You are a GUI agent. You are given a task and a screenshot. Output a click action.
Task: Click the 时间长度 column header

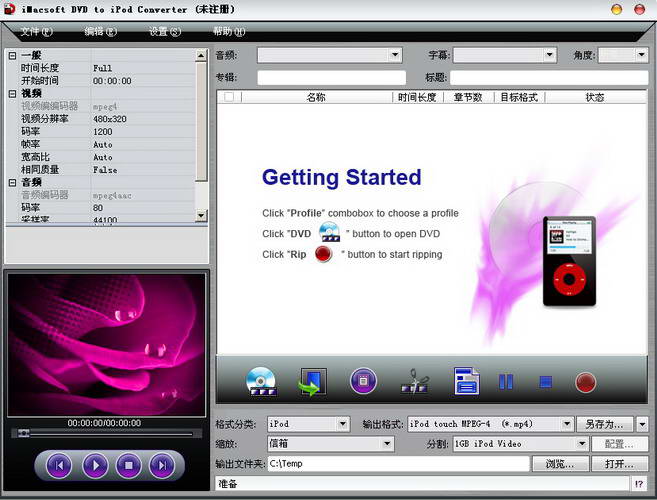click(417, 97)
